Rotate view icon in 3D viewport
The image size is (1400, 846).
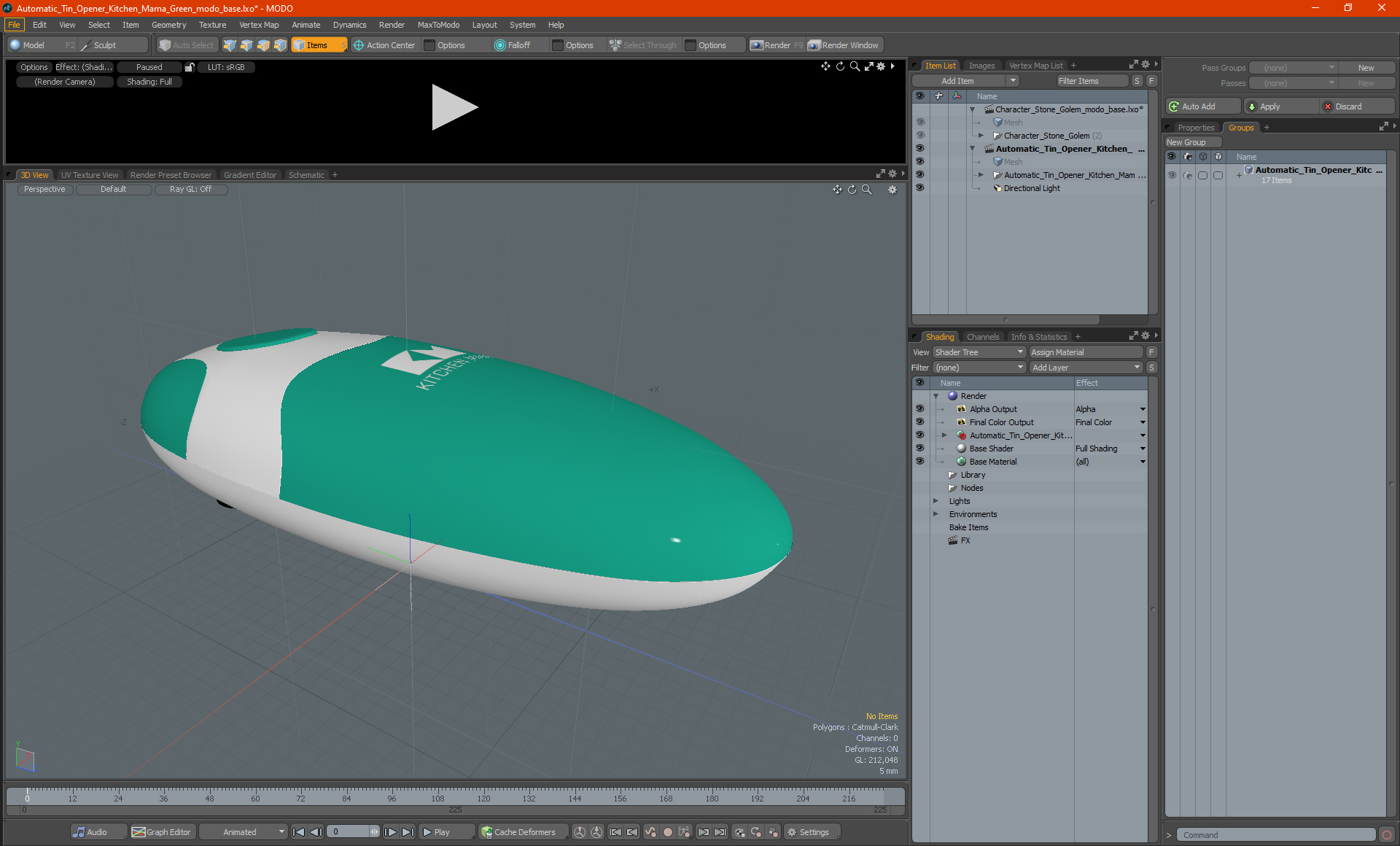point(852,190)
